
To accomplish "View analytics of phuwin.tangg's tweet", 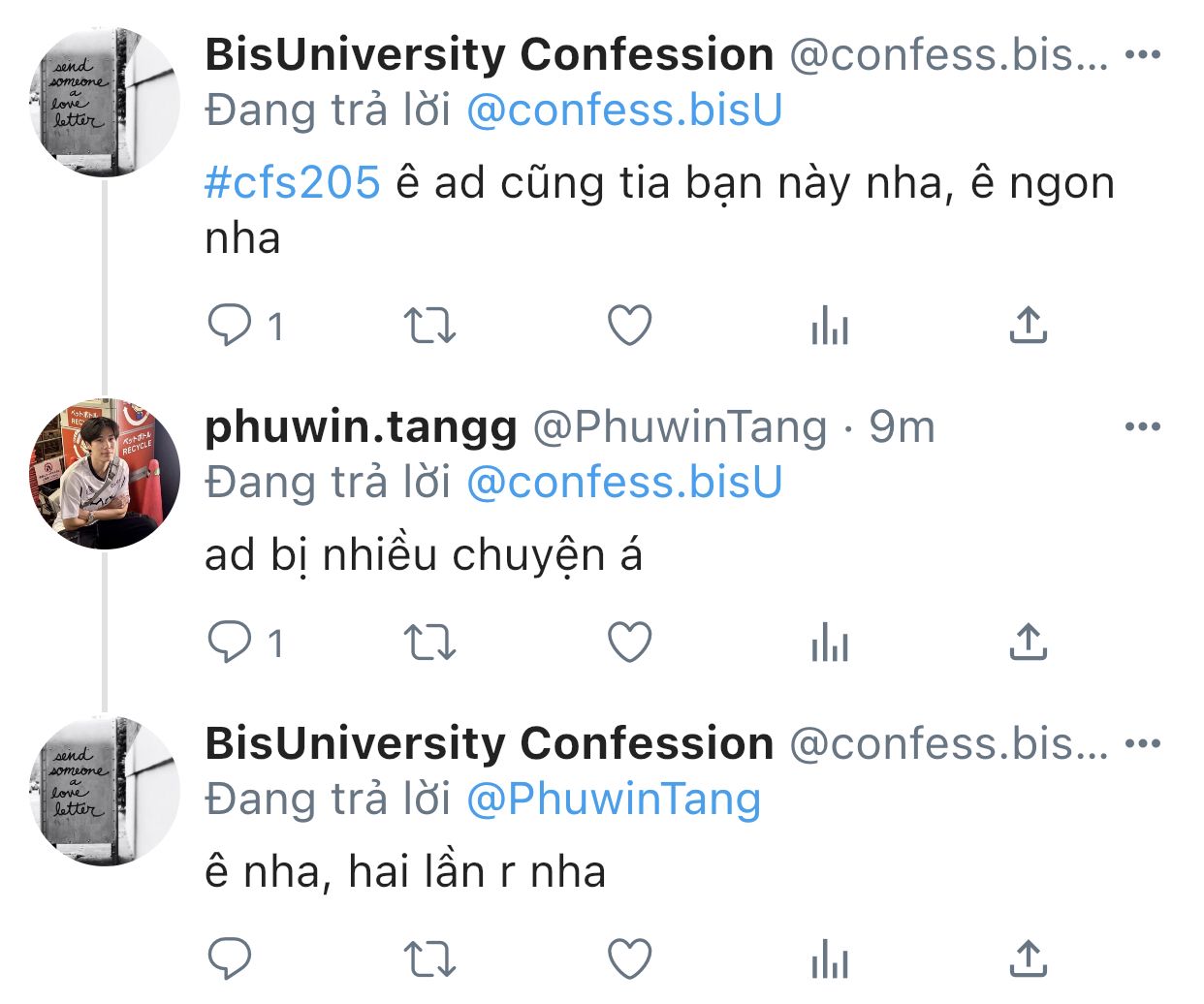I will click(x=829, y=642).
